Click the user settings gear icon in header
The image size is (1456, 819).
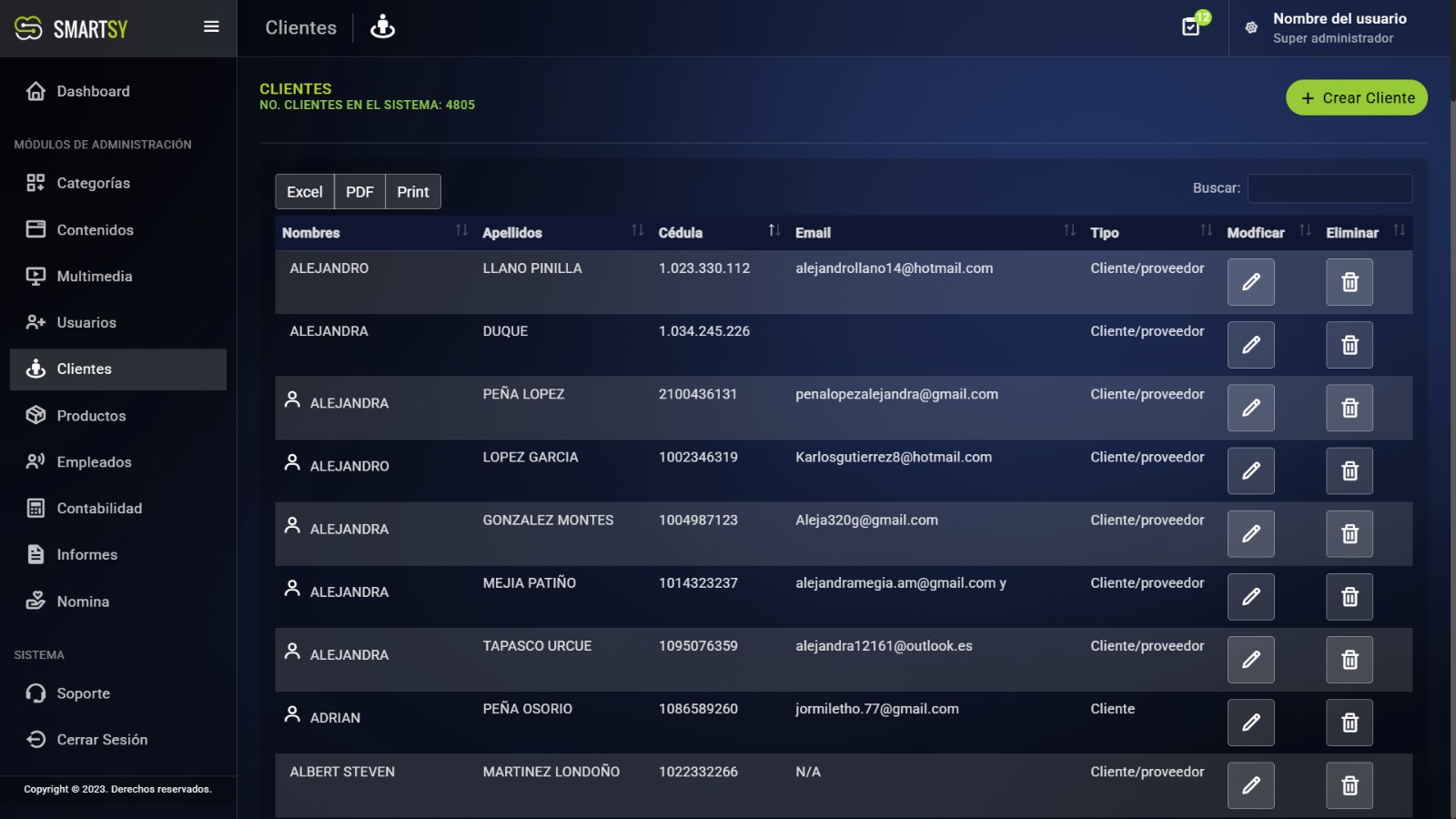[x=1251, y=27]
